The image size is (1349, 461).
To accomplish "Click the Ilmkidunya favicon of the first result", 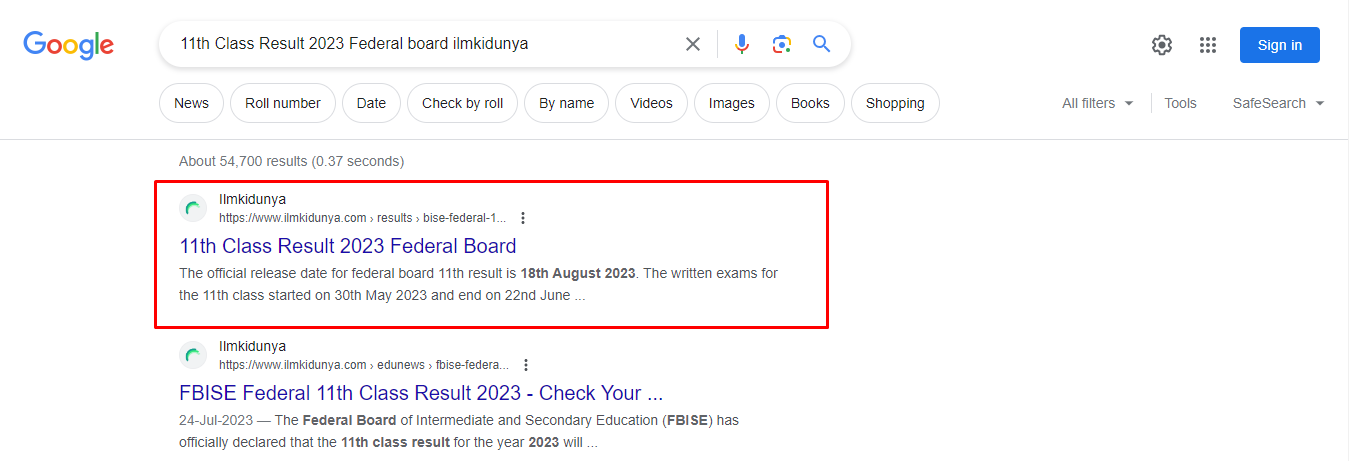I will [193, 209].
